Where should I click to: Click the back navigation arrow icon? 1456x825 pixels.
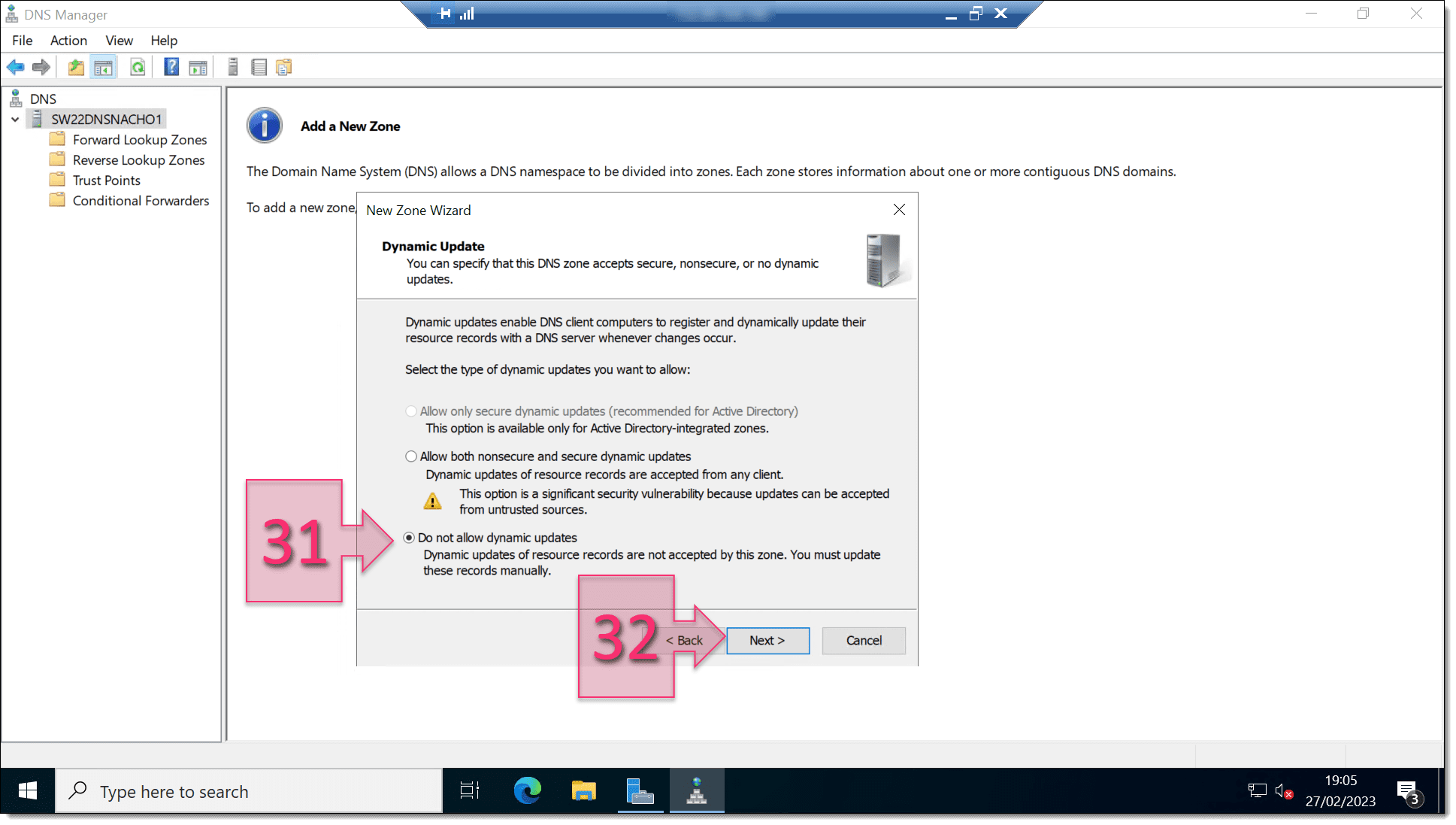(15, 67)
